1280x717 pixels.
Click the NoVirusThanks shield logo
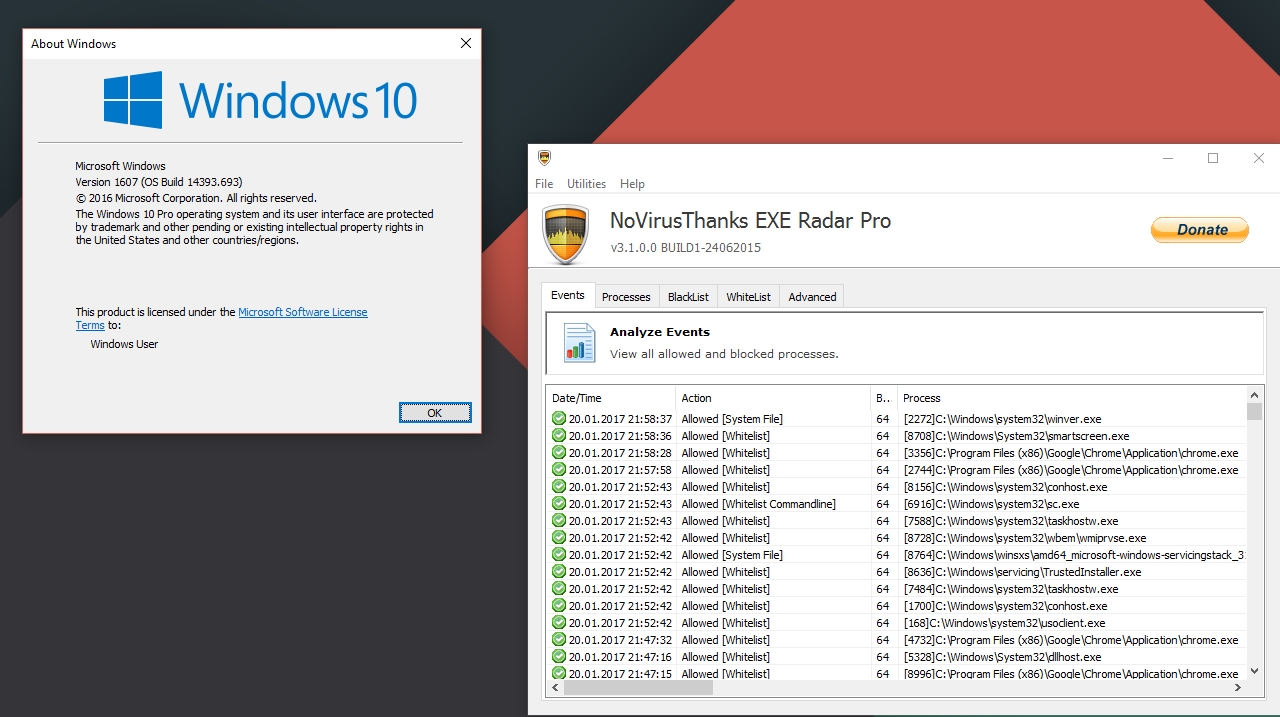click(x=565, y=235)
